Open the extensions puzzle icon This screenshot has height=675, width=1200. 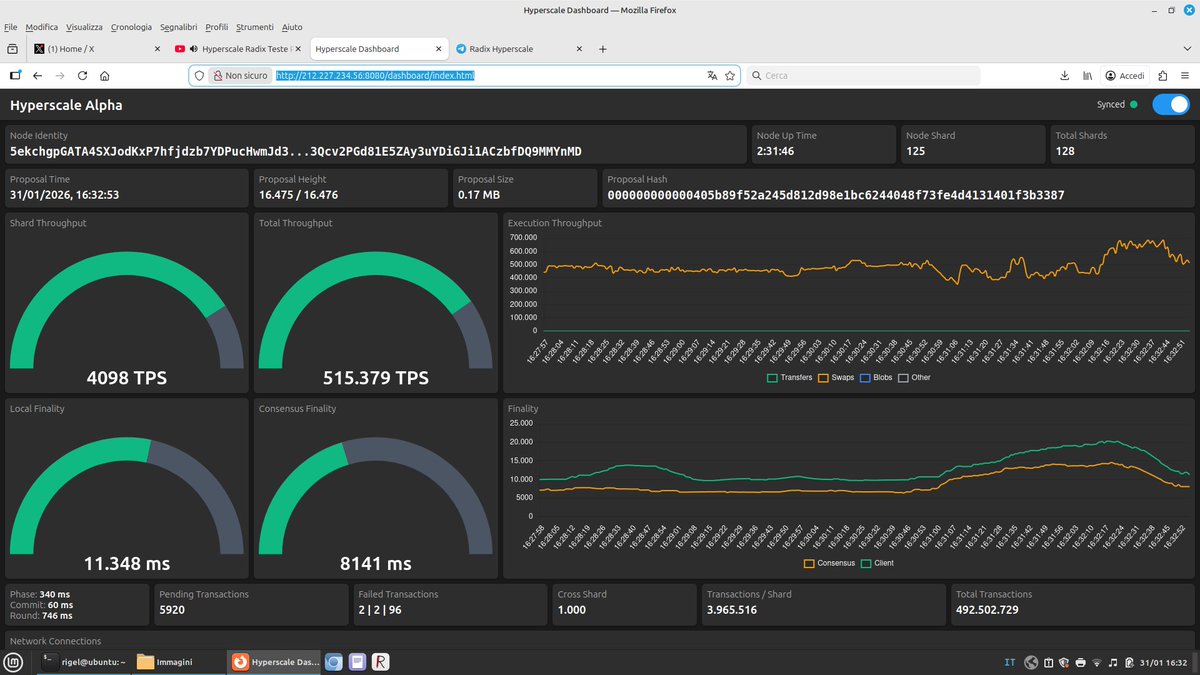1162,75
